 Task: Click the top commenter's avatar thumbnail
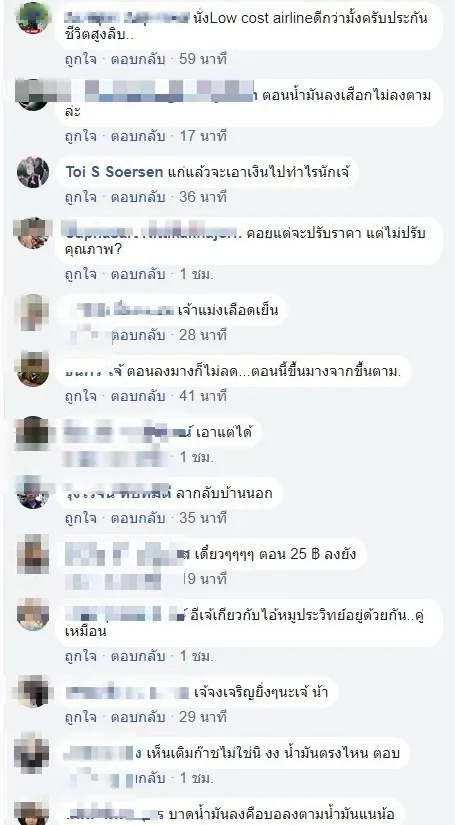click(33, 17)
